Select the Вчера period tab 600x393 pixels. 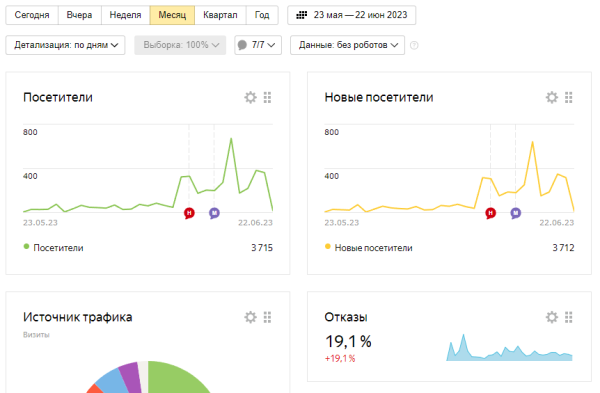pyautogui.click(x=80, y=15)
